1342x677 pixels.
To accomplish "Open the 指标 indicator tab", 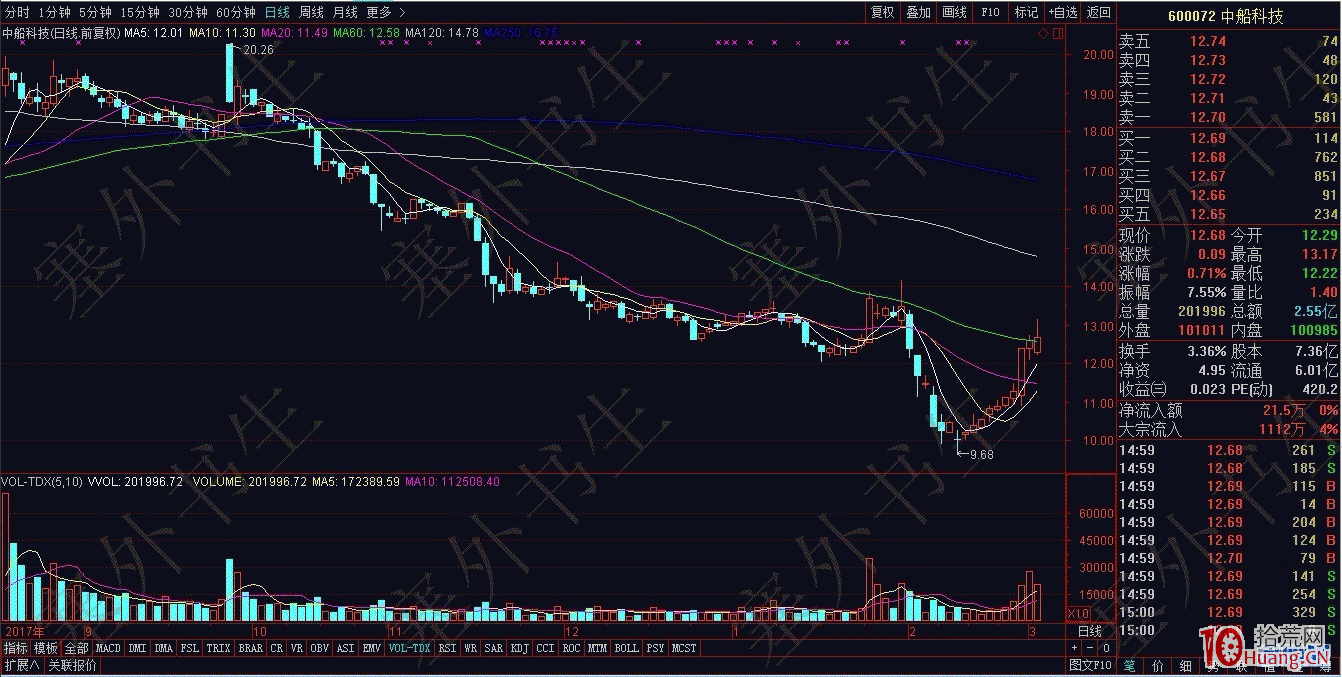I will pos(16,648).
